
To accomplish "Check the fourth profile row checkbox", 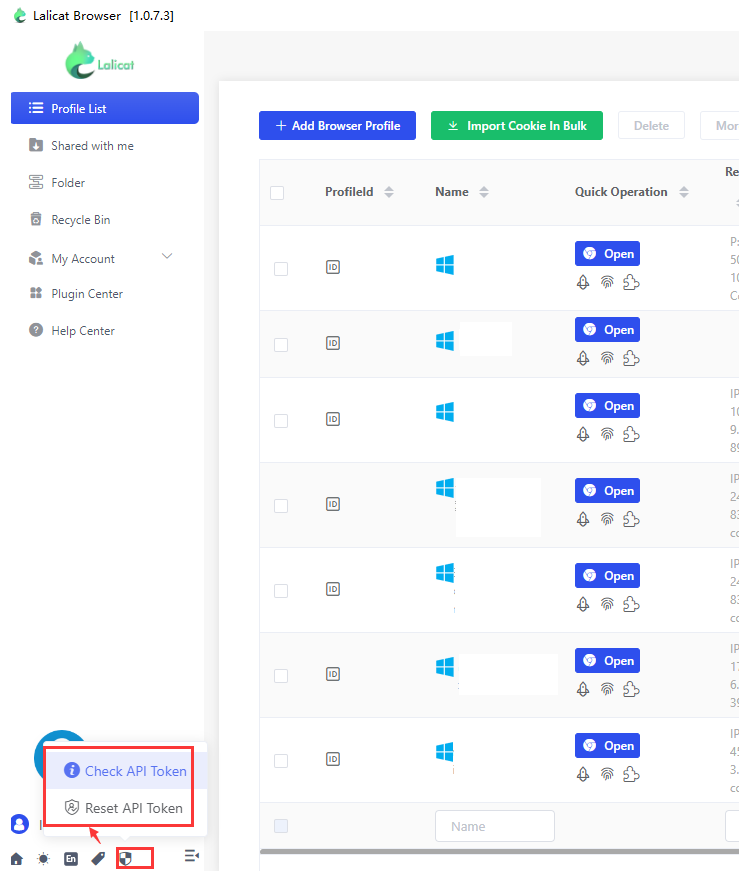I will tap(281, 506).
